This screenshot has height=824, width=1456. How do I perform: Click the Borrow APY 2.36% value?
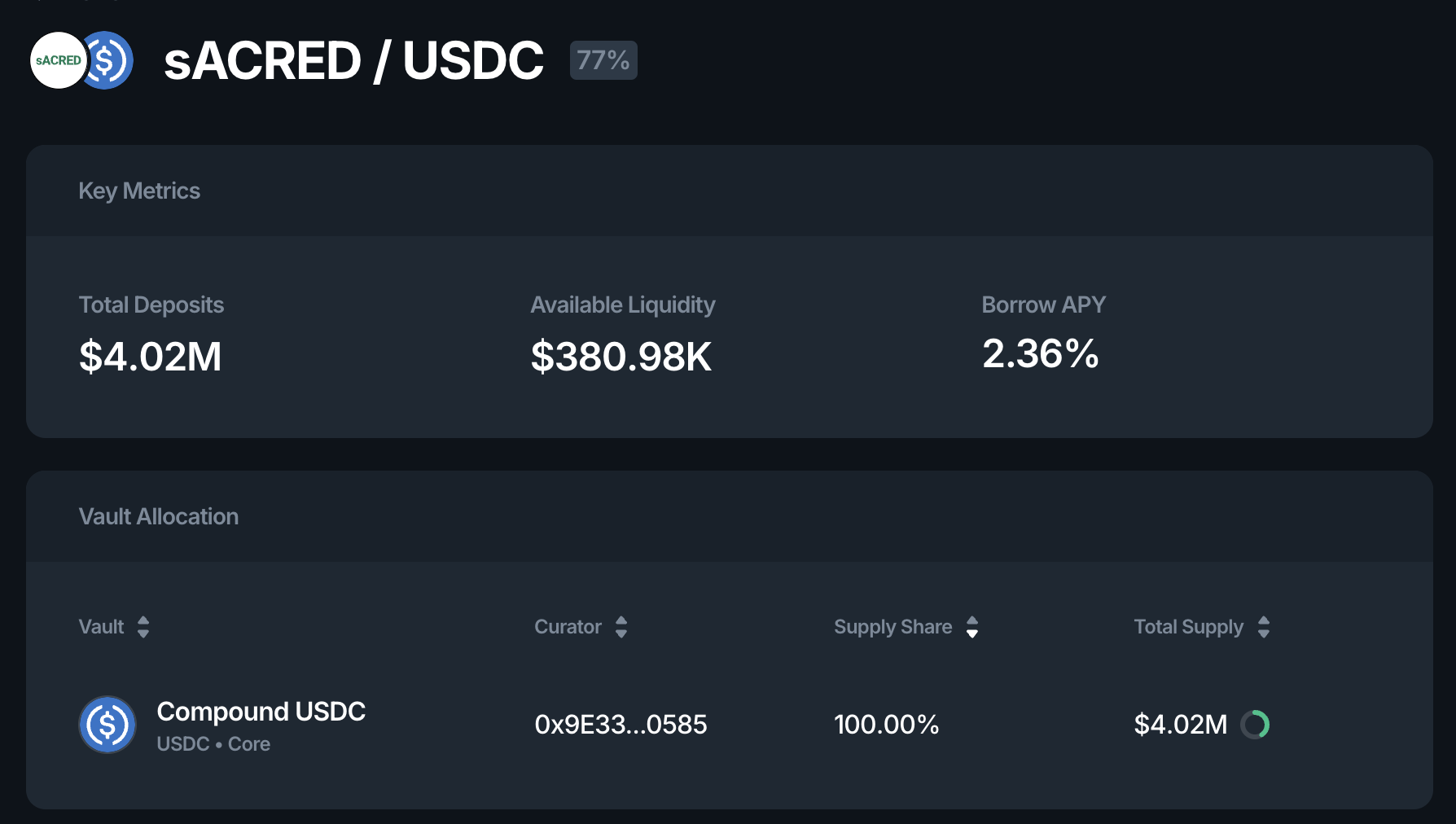tap(1041, 354)
